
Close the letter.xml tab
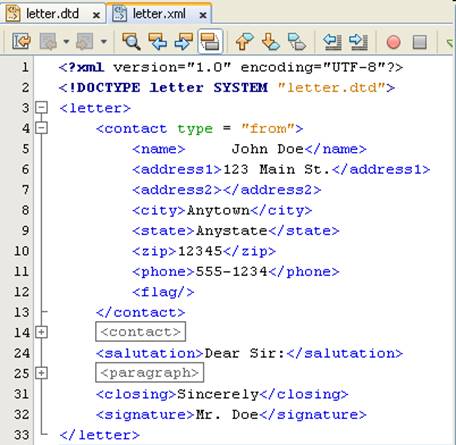203,15
